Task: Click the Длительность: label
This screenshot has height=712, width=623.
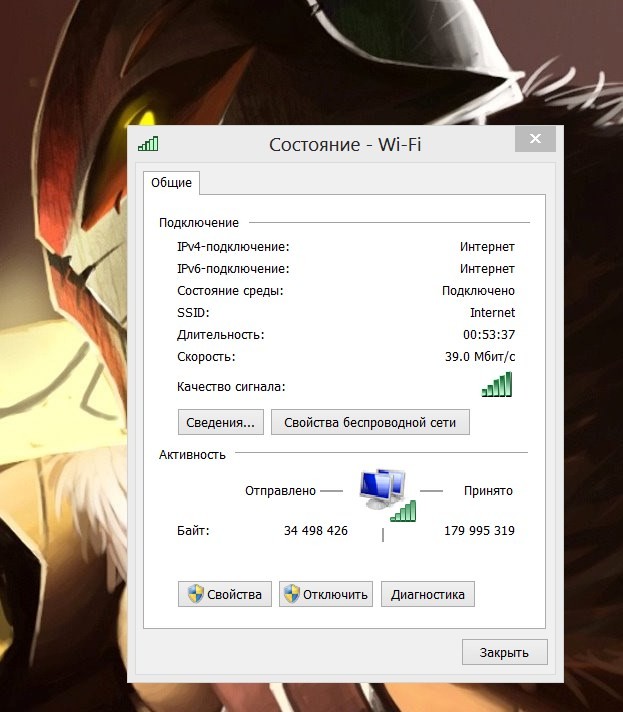Action: [221, 335]
